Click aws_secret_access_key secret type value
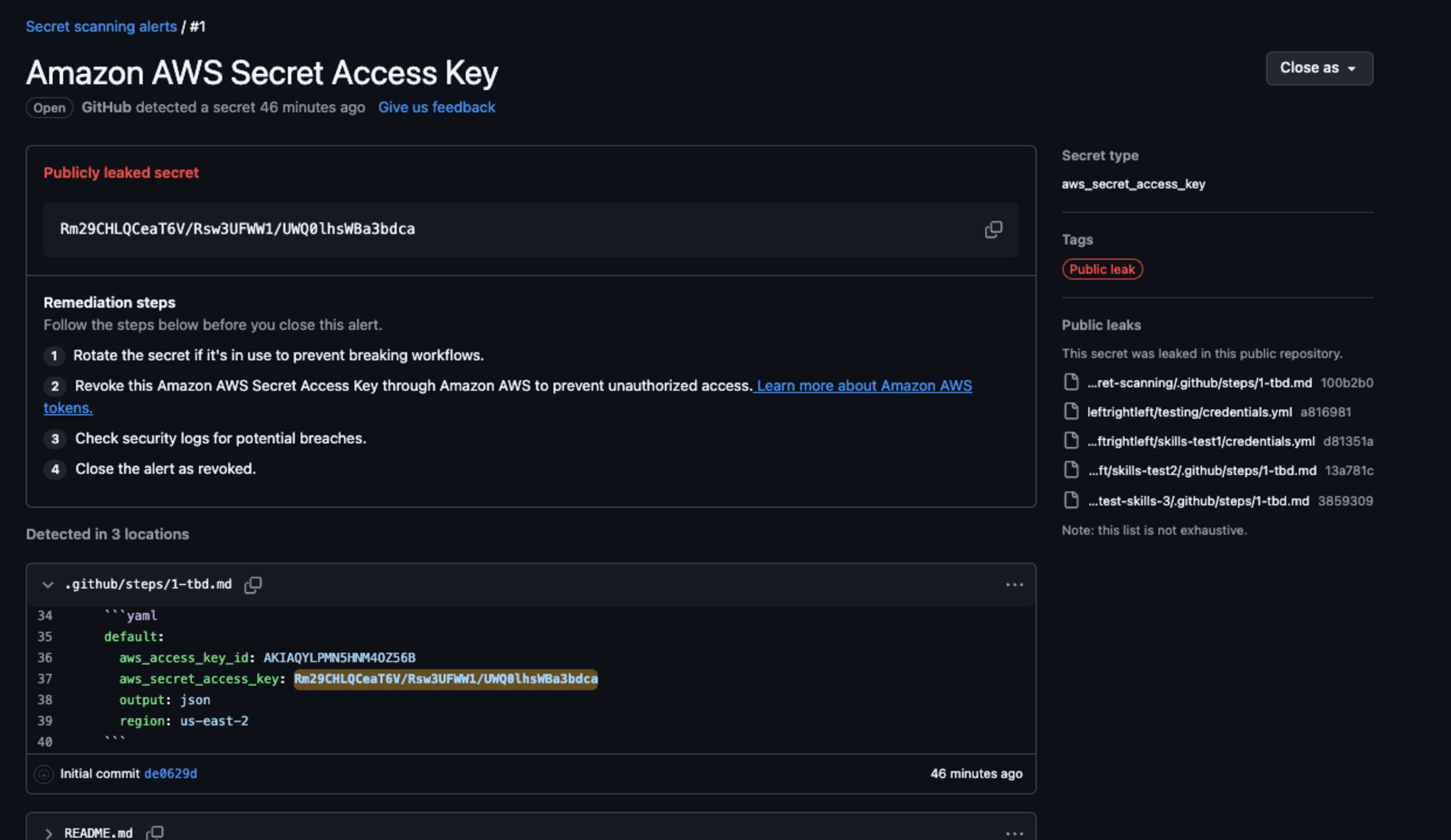Viewport: 1451px width, 840px height. pos(1133,184)
